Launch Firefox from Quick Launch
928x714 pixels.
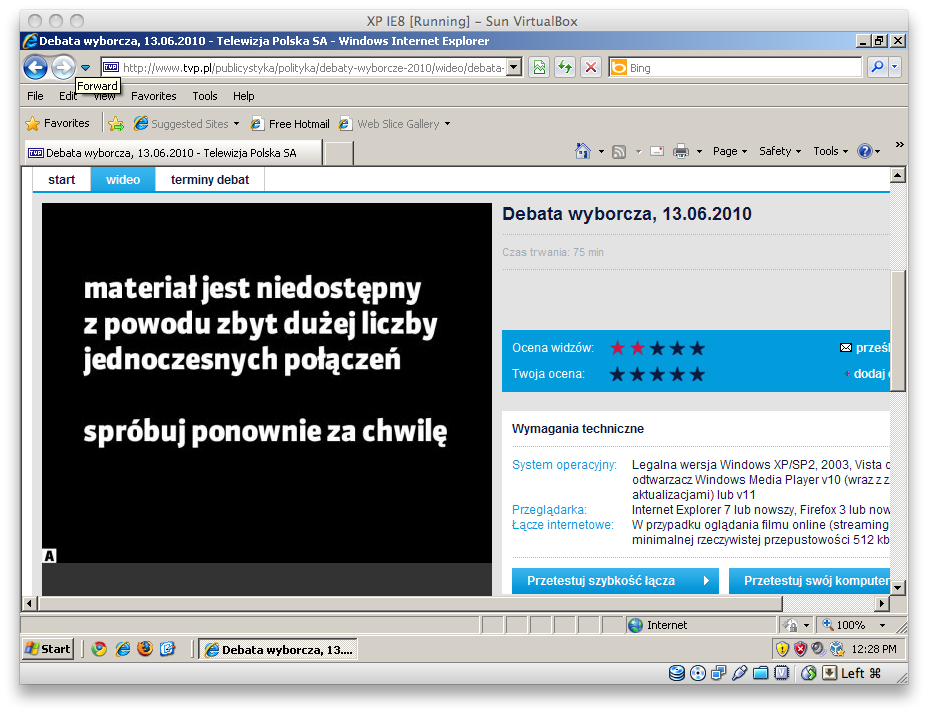(x=145, y=649)
